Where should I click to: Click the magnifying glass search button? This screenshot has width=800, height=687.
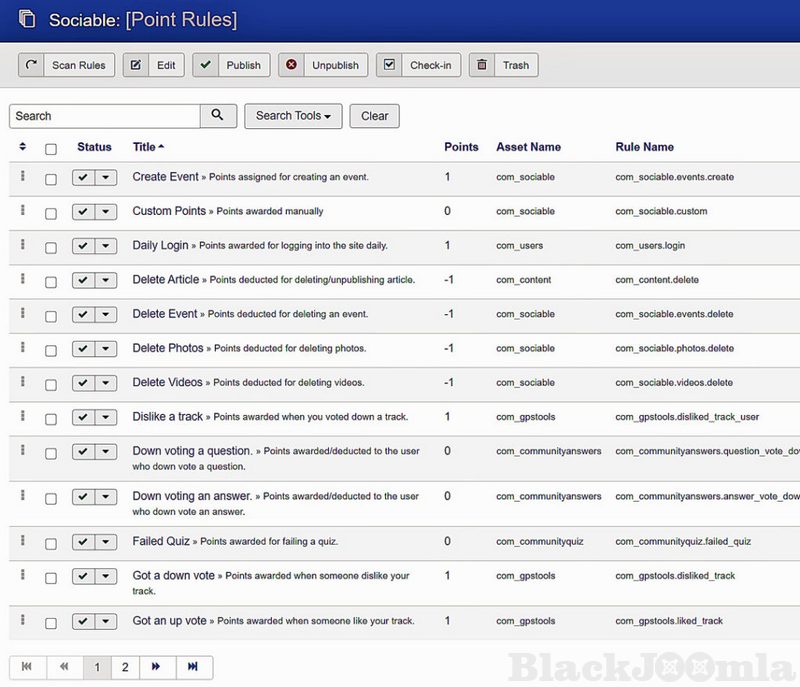pos(218,116)
